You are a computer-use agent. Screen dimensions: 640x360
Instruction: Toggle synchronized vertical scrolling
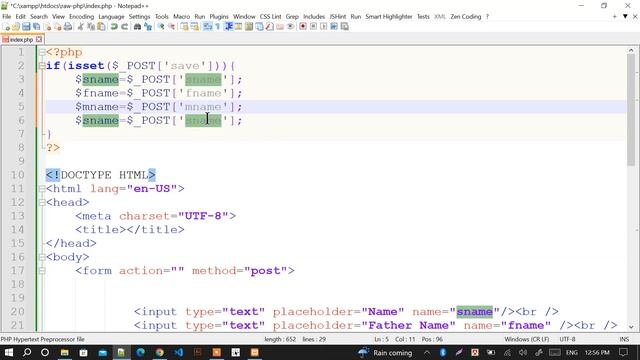point(184,27)
